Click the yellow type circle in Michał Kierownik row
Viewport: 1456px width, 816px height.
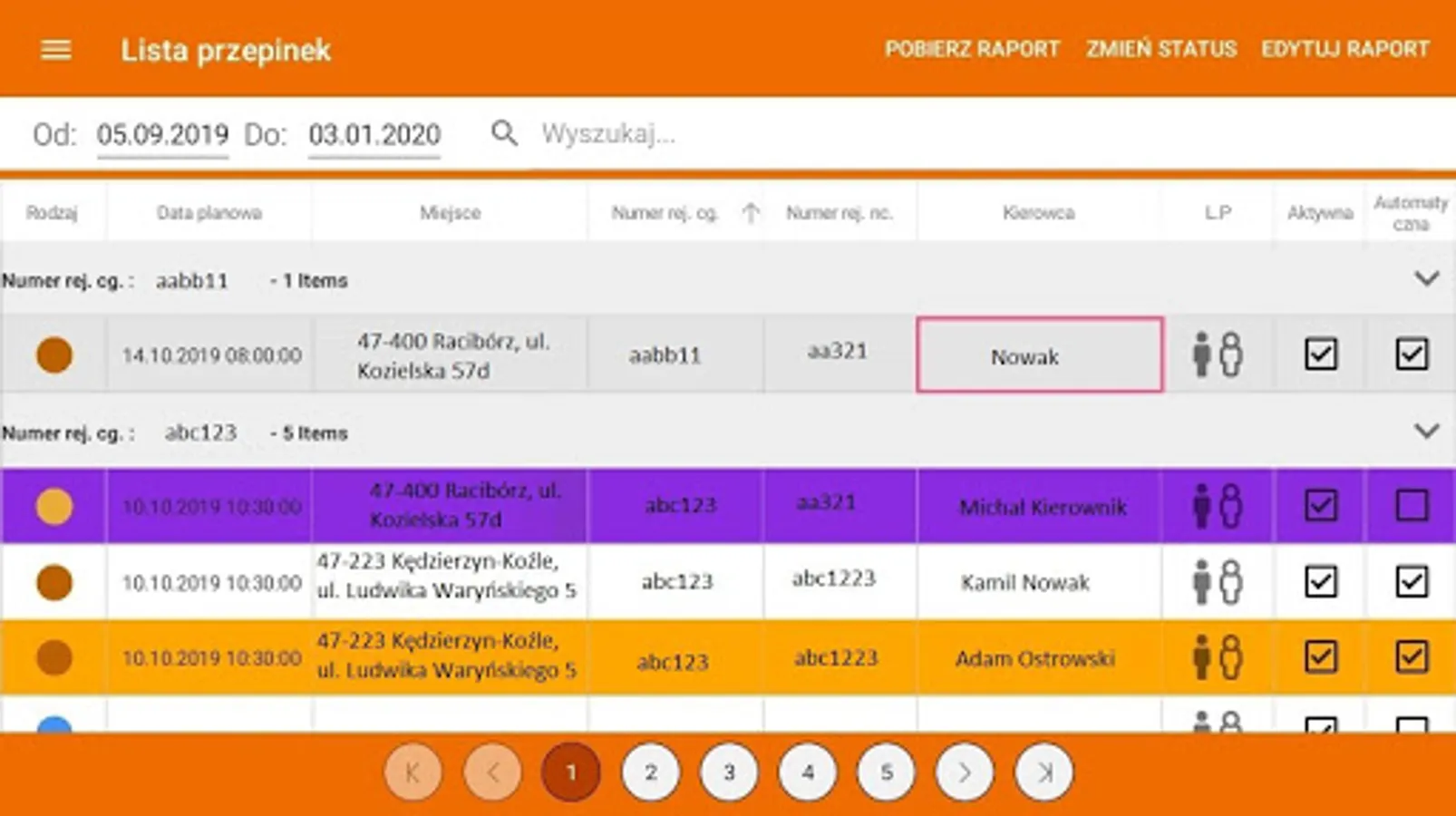54,506
